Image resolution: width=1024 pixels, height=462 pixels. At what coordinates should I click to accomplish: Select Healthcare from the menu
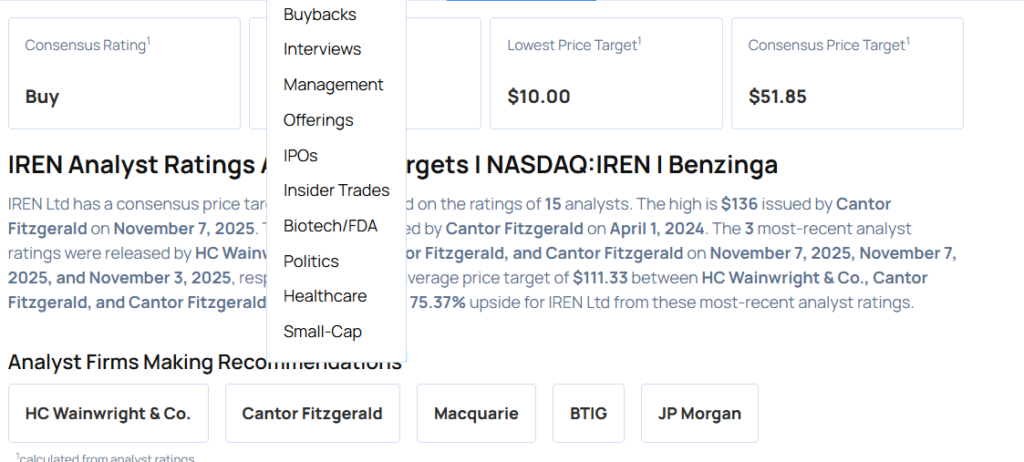coord(325,296)
